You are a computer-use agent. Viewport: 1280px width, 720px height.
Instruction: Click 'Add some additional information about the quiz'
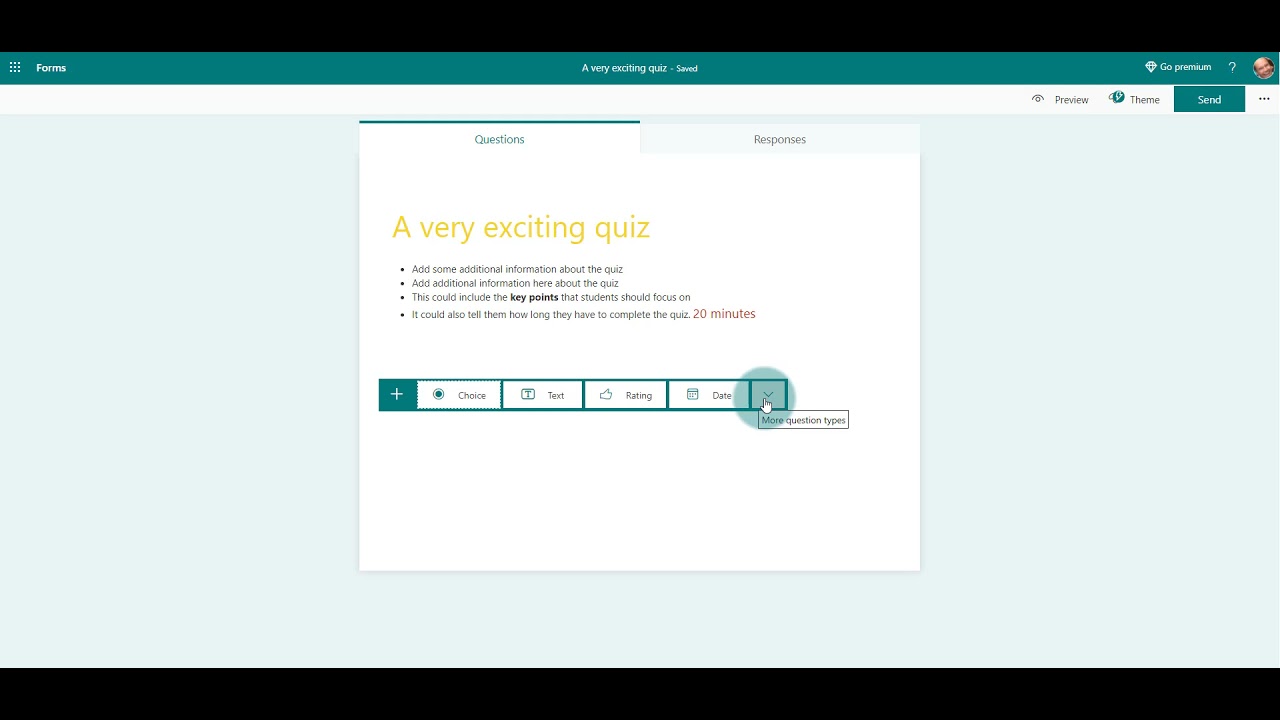pyautogui.click(x=517, y=269)
